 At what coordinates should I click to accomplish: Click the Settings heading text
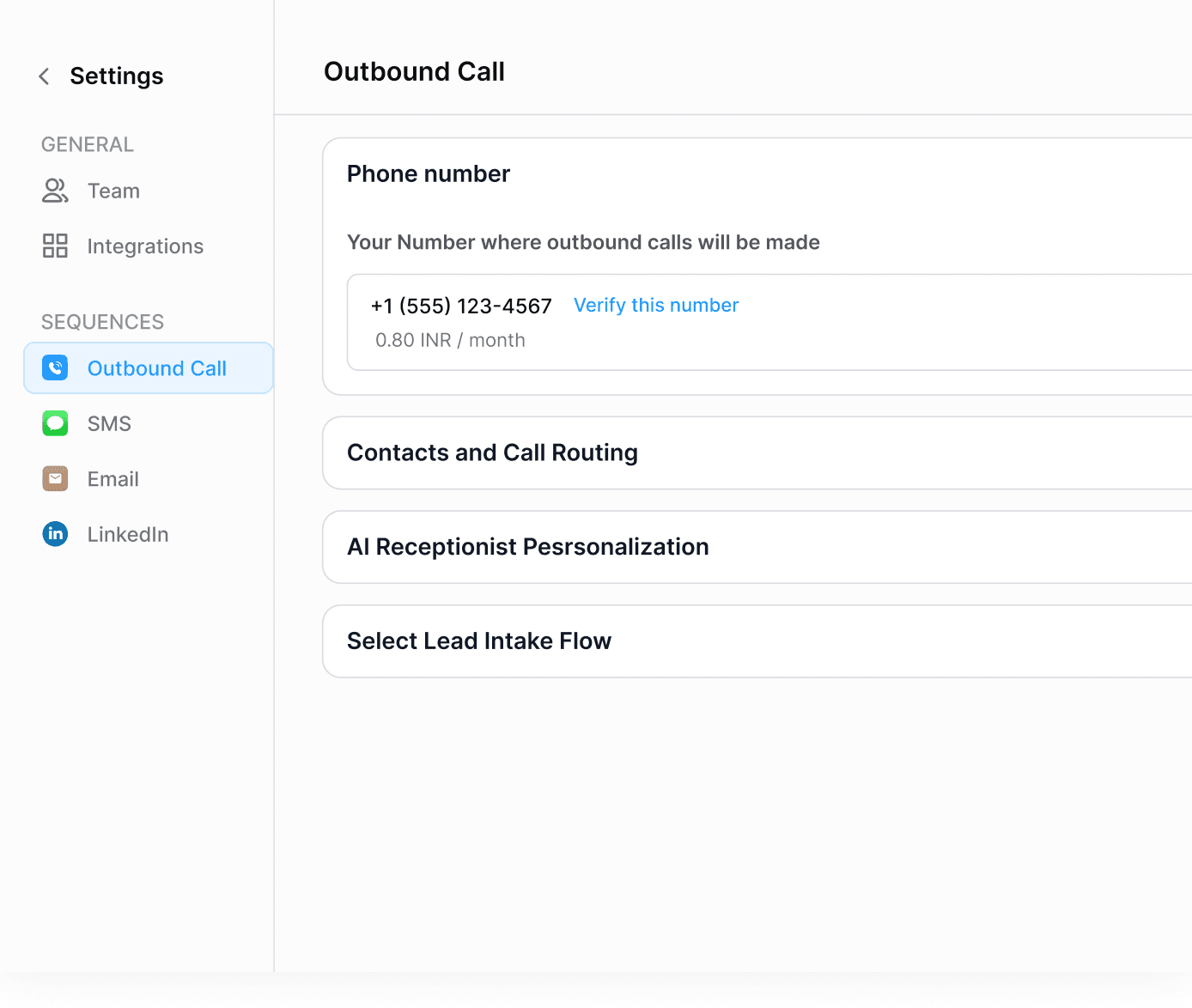pos(116,76)
